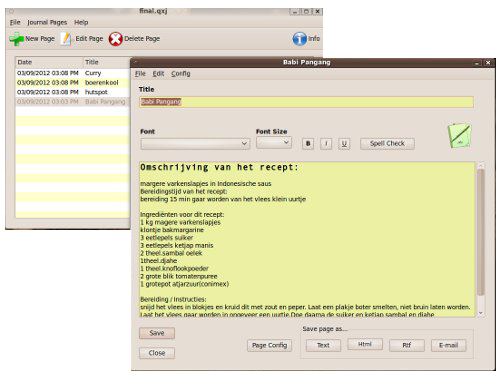This screenshot has width=500, height=381.
Task: Click the Edit Page pencil icon
Action: coord(66,39)
